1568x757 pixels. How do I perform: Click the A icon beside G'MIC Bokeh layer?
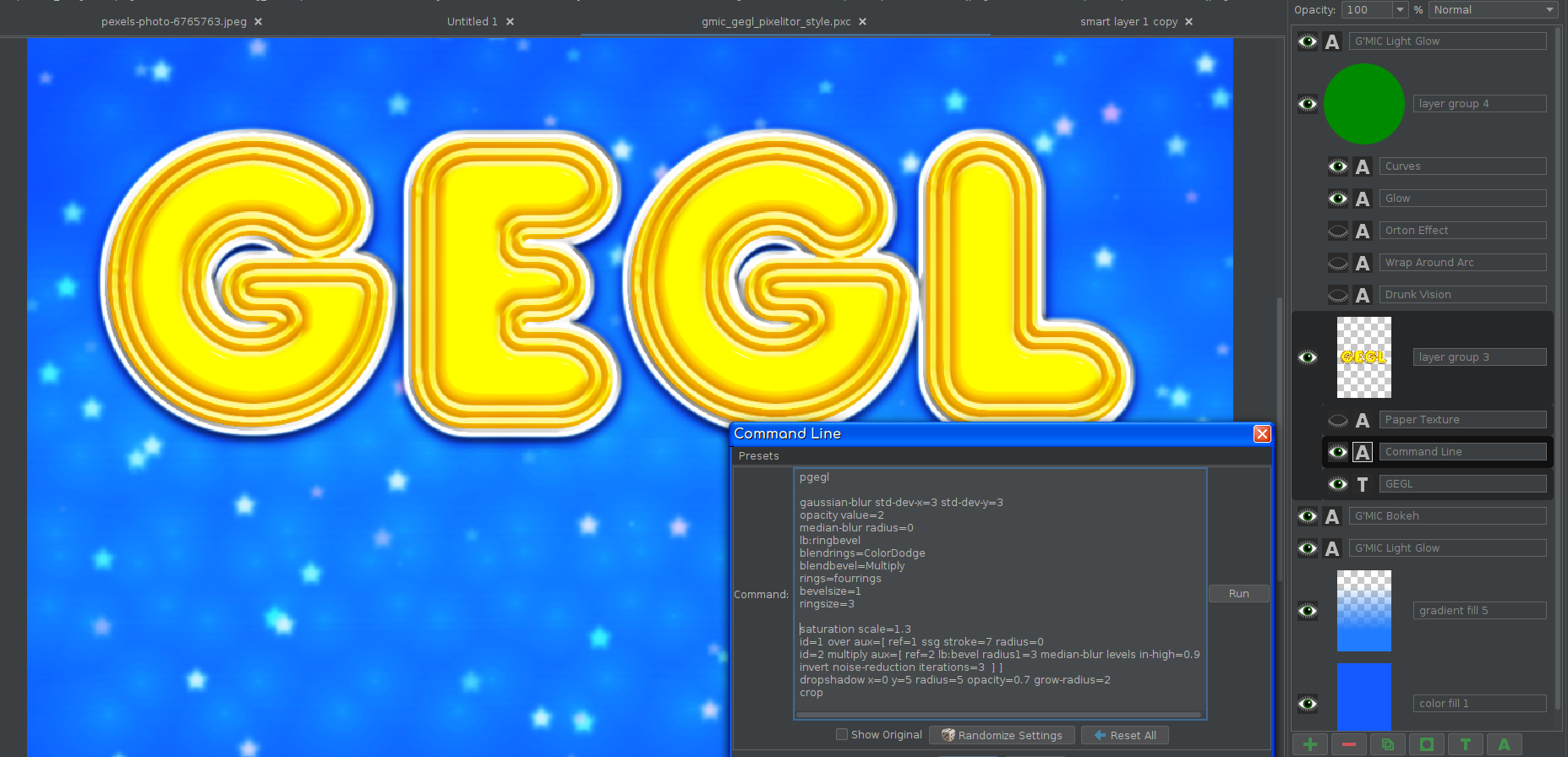coord(1332,516)
